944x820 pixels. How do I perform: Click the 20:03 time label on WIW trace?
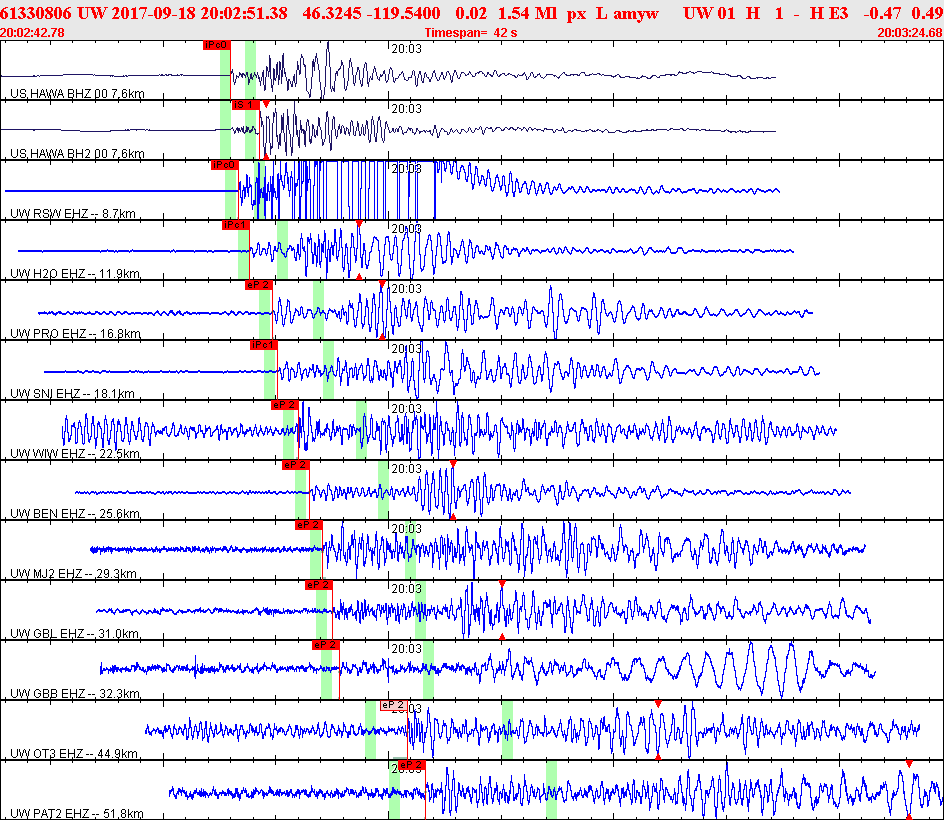pyautogui.click(x=406, y=409)
